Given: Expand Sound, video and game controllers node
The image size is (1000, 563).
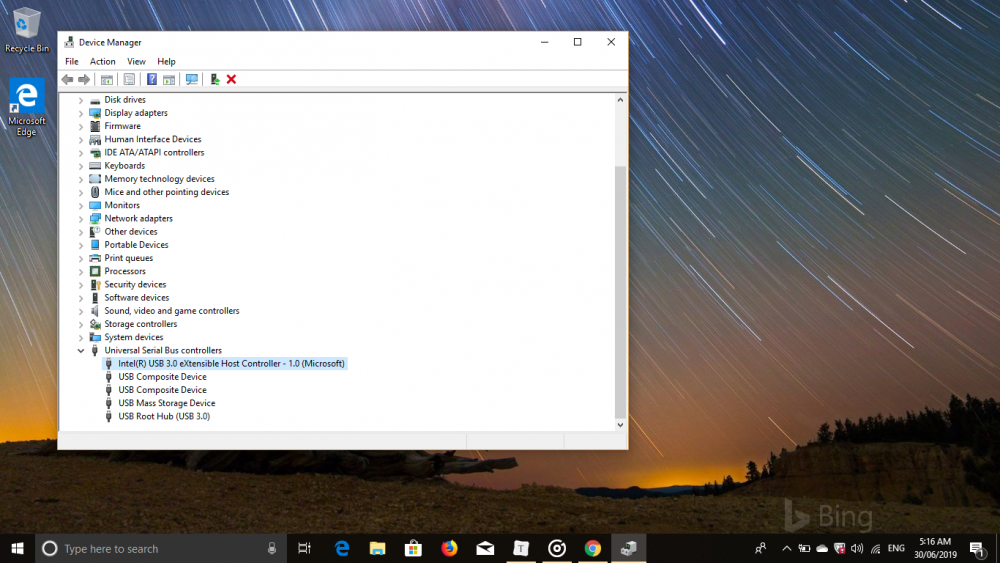Looking at the screenshot, I should point(81,311).
